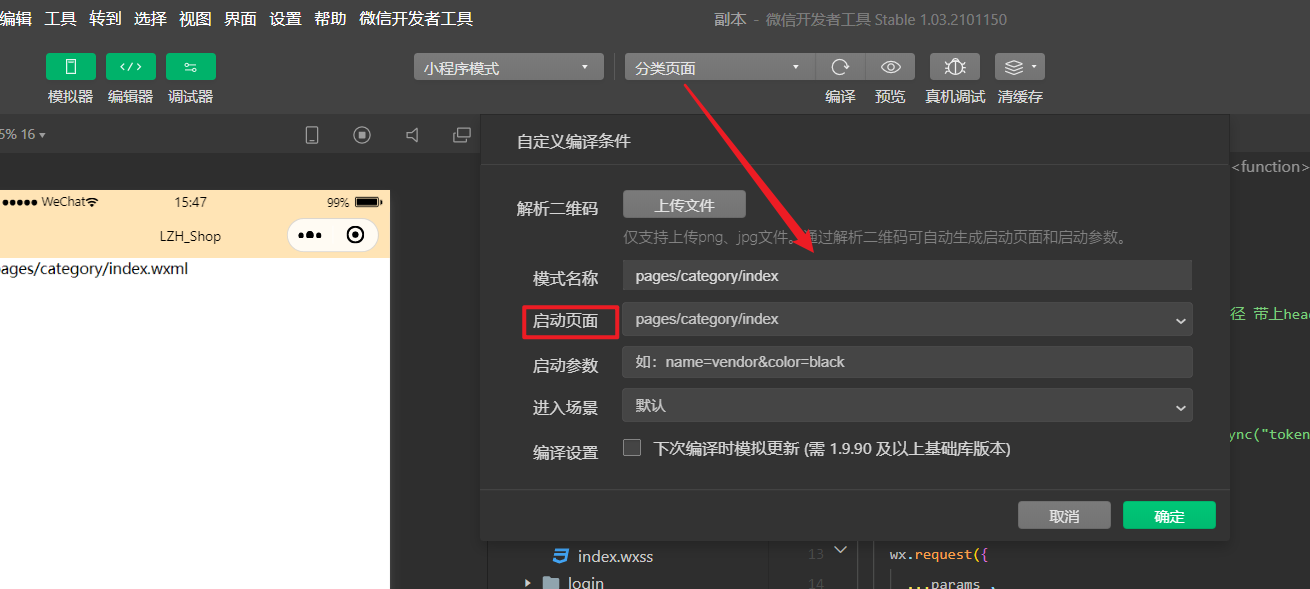Toggle the debugger panel (调试器)
The width and height of the screenshot is (1310, 589).
point(191,67)
